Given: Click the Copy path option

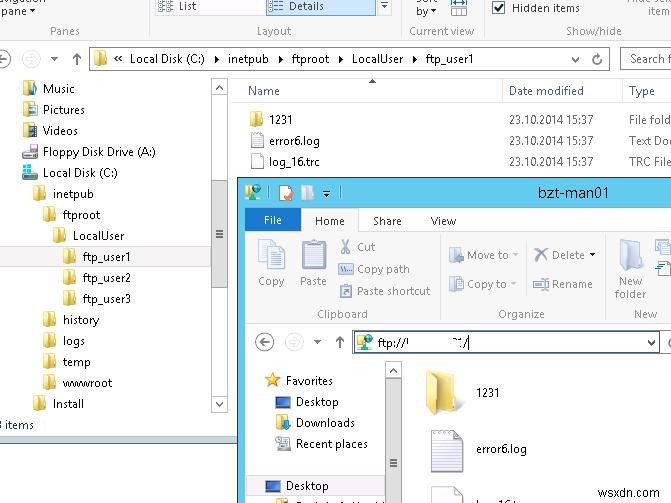Looking at the screenshot, I should click(374, 269).
